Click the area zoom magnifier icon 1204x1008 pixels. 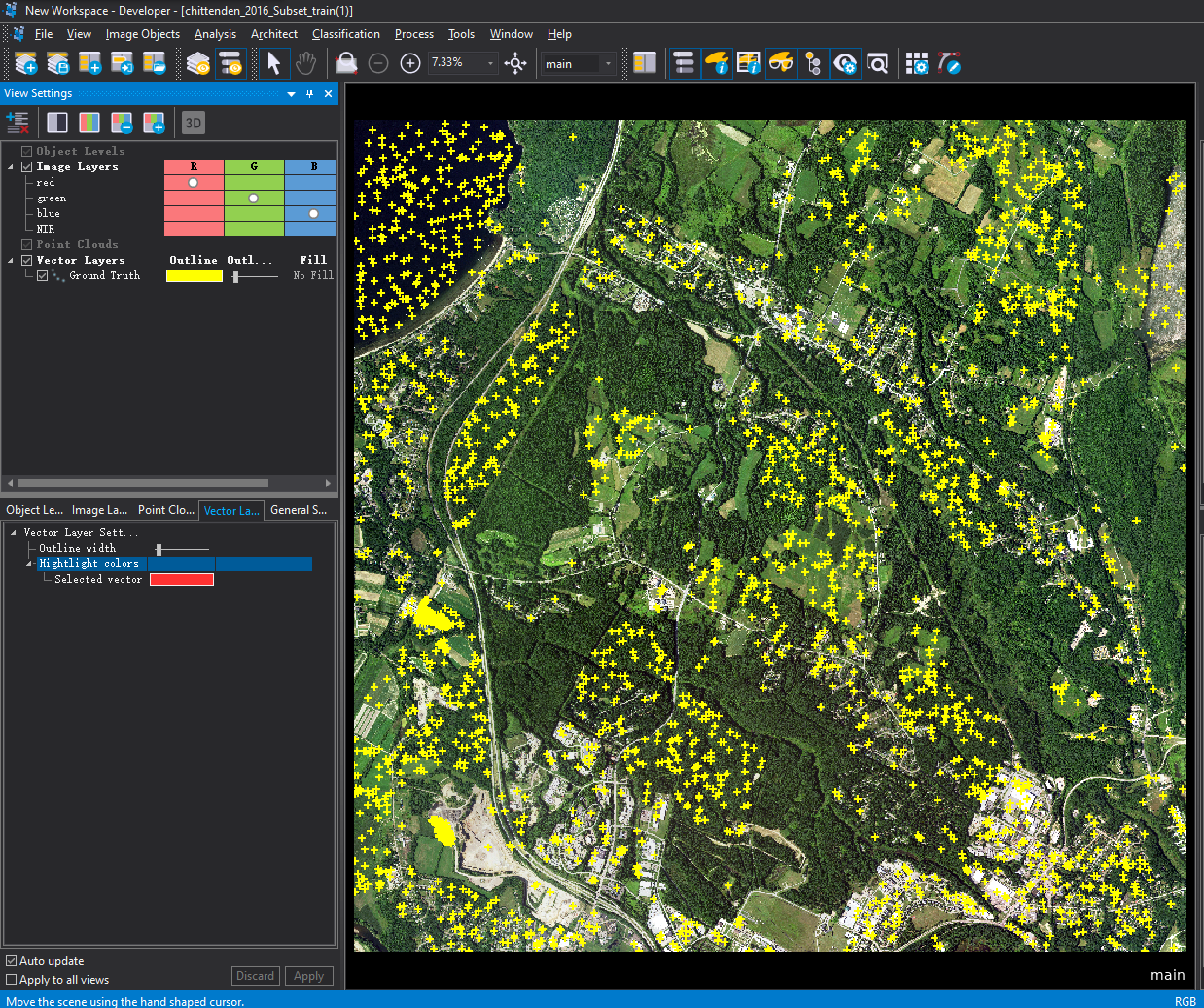click(346, 63)
